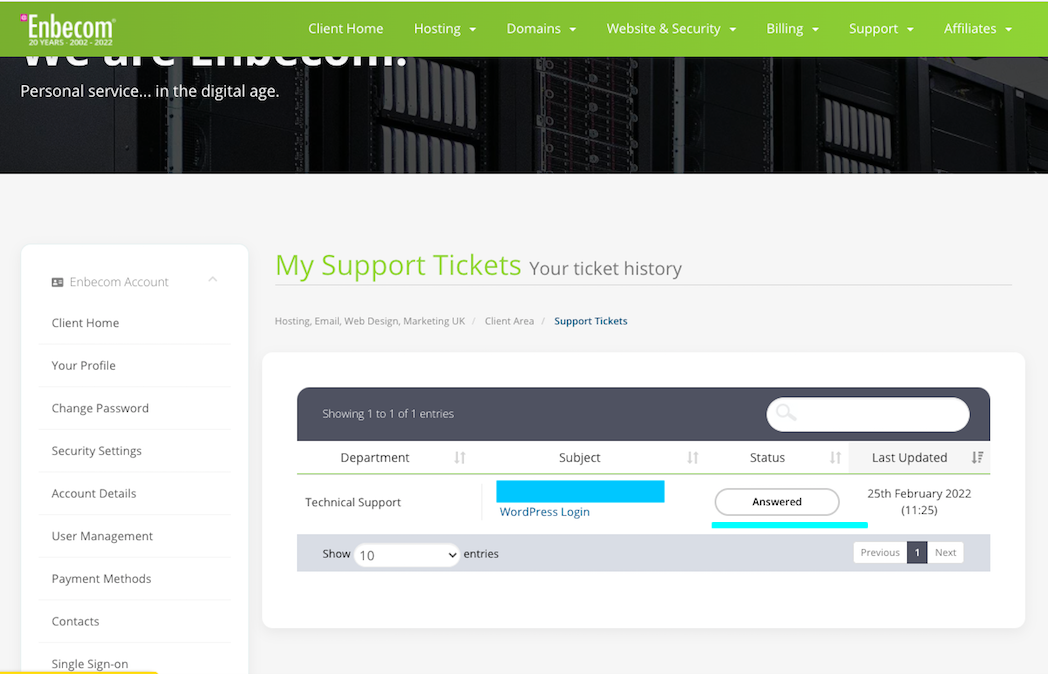Click the Answered status badge
The image size is (1048, 674).
[x=777, y=502]
